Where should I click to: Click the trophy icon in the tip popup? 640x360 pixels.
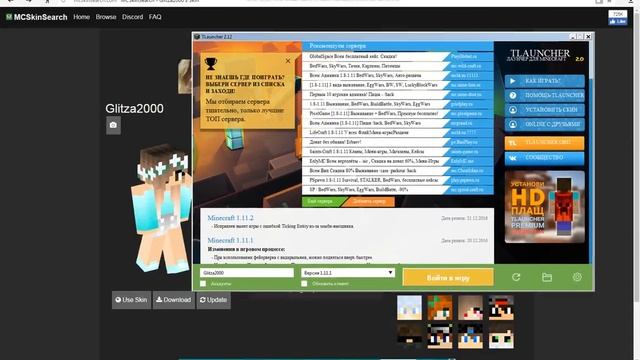coord(211,64)
